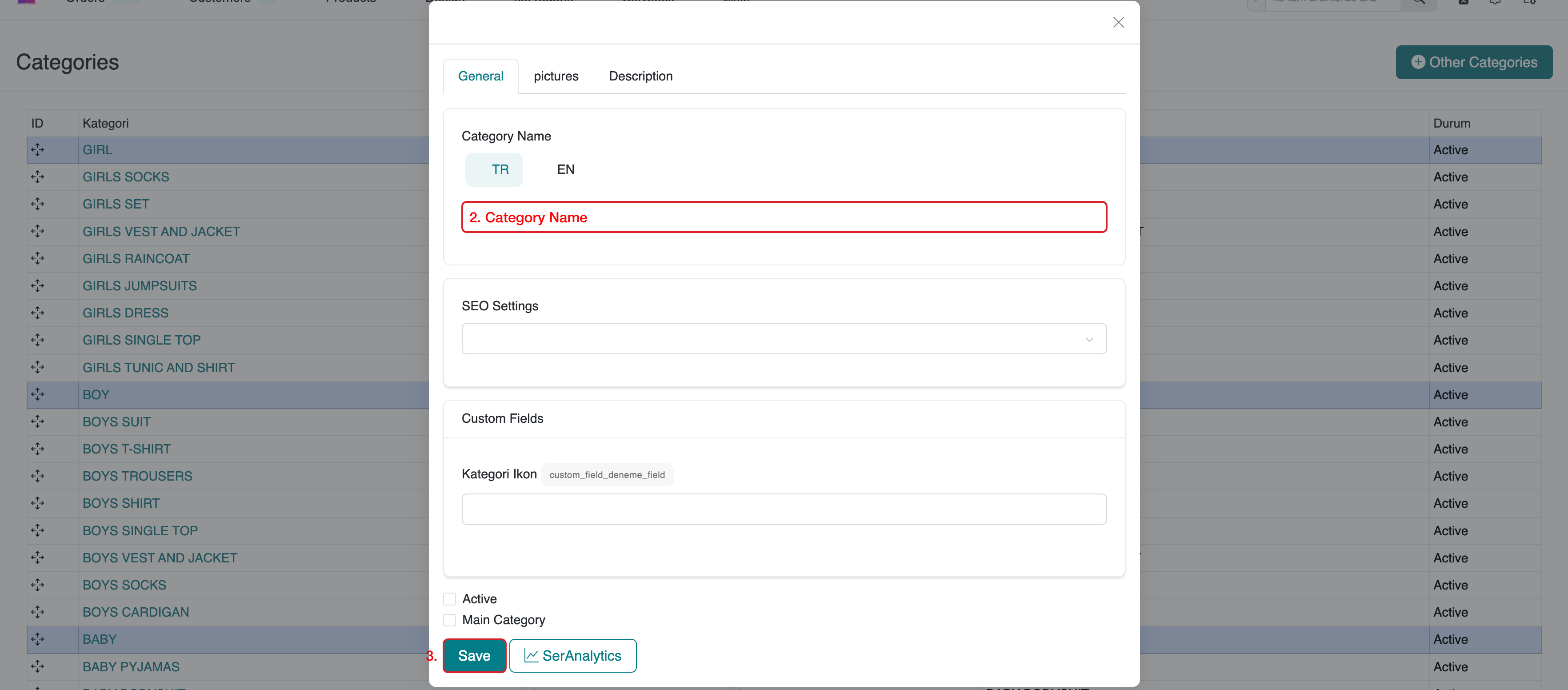
Task: Switch to the EN language option
Action: pos(565,169)
